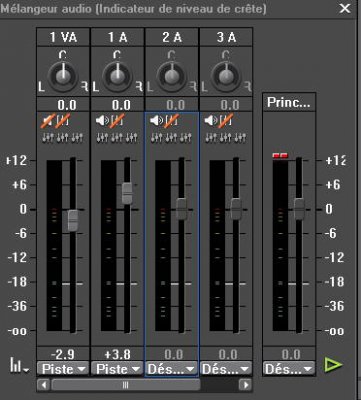
Task: Toggle the crossed bracket icon on track 2 A
Action: point(172,121)
